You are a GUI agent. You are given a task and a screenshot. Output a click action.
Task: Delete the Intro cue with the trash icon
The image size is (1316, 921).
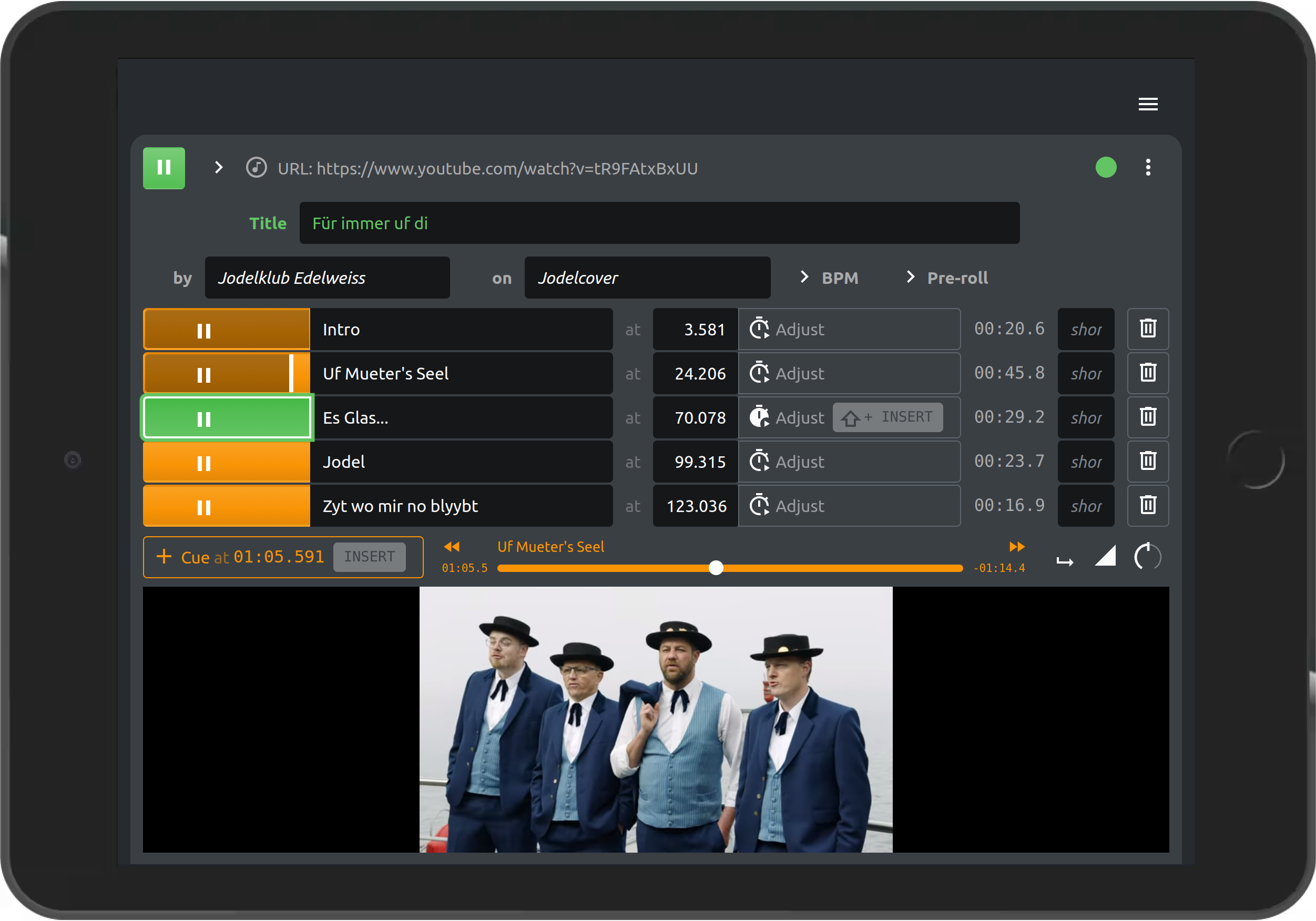coord(1147,329)
